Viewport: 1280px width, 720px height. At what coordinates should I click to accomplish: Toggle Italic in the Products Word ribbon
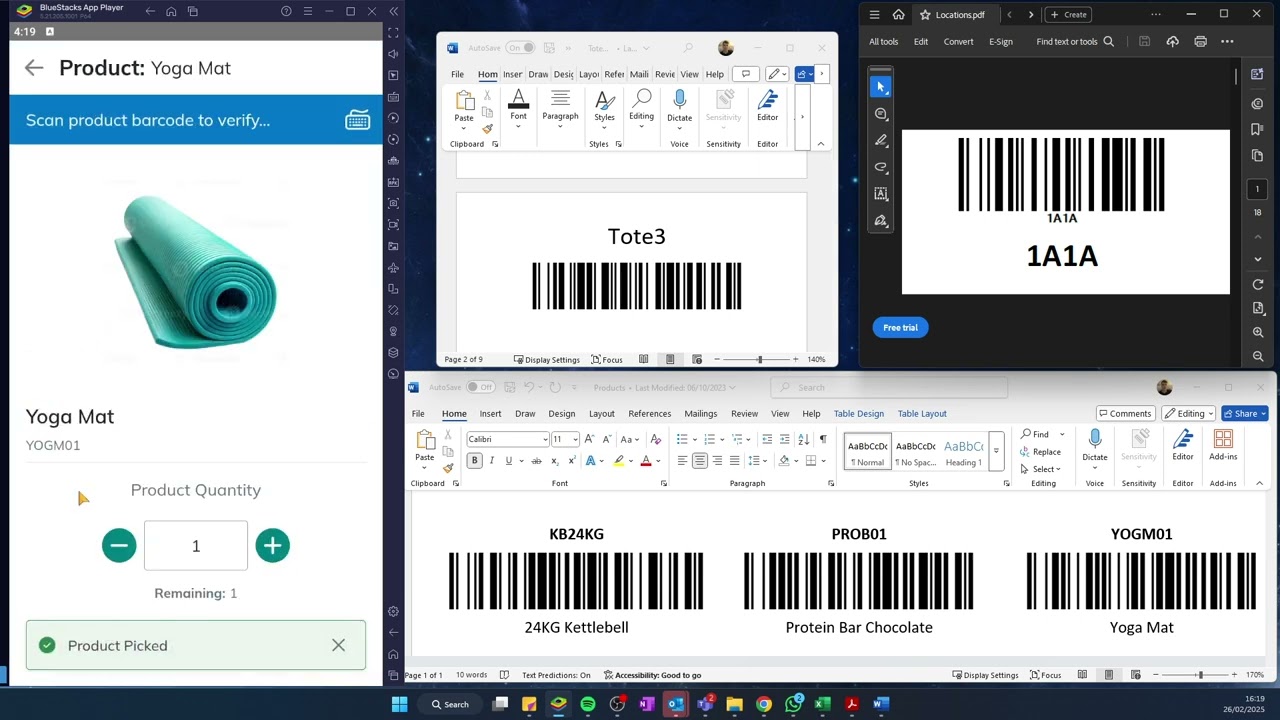(491, 461)
